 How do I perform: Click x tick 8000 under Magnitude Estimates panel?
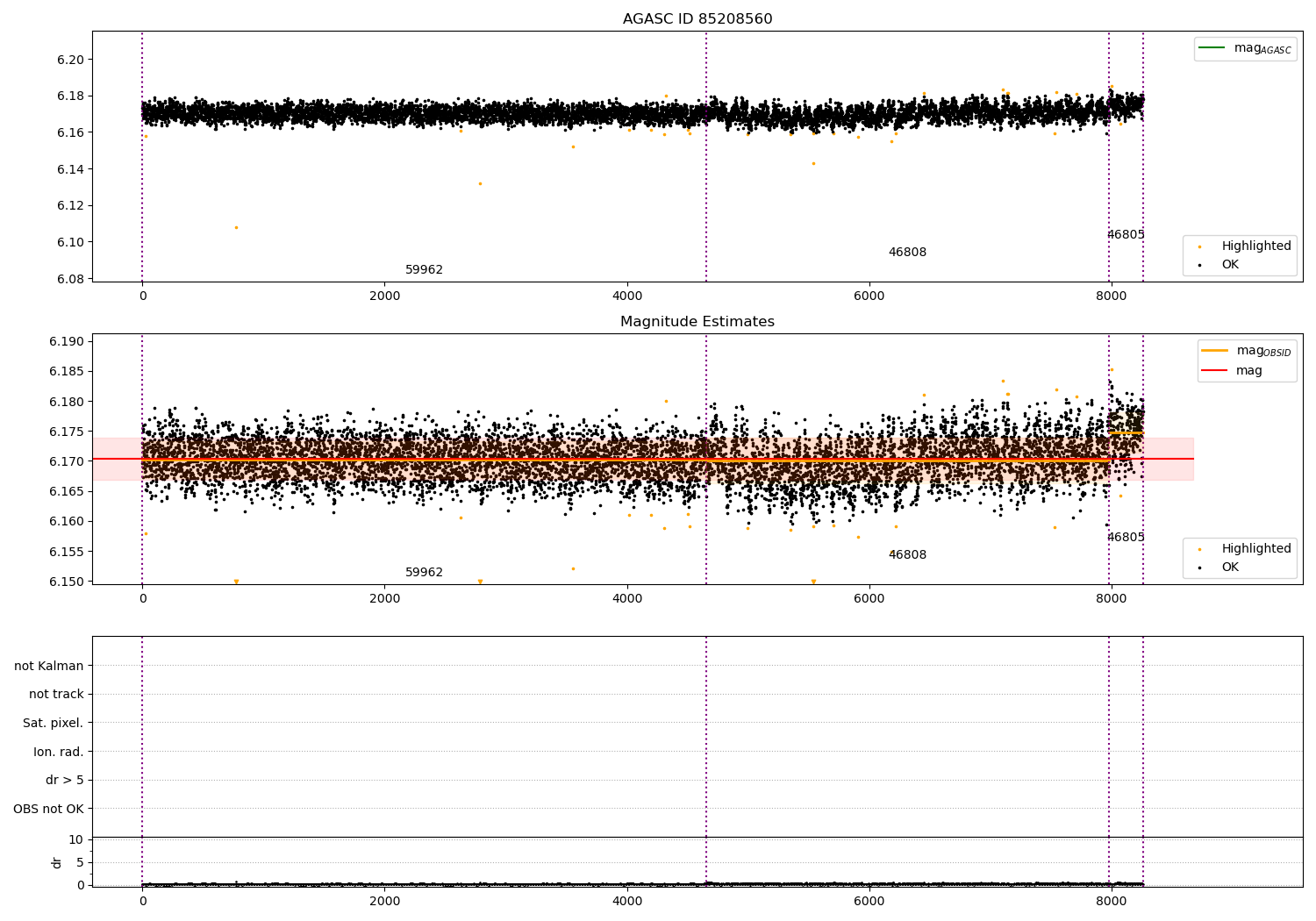[x=1111, y=599]
